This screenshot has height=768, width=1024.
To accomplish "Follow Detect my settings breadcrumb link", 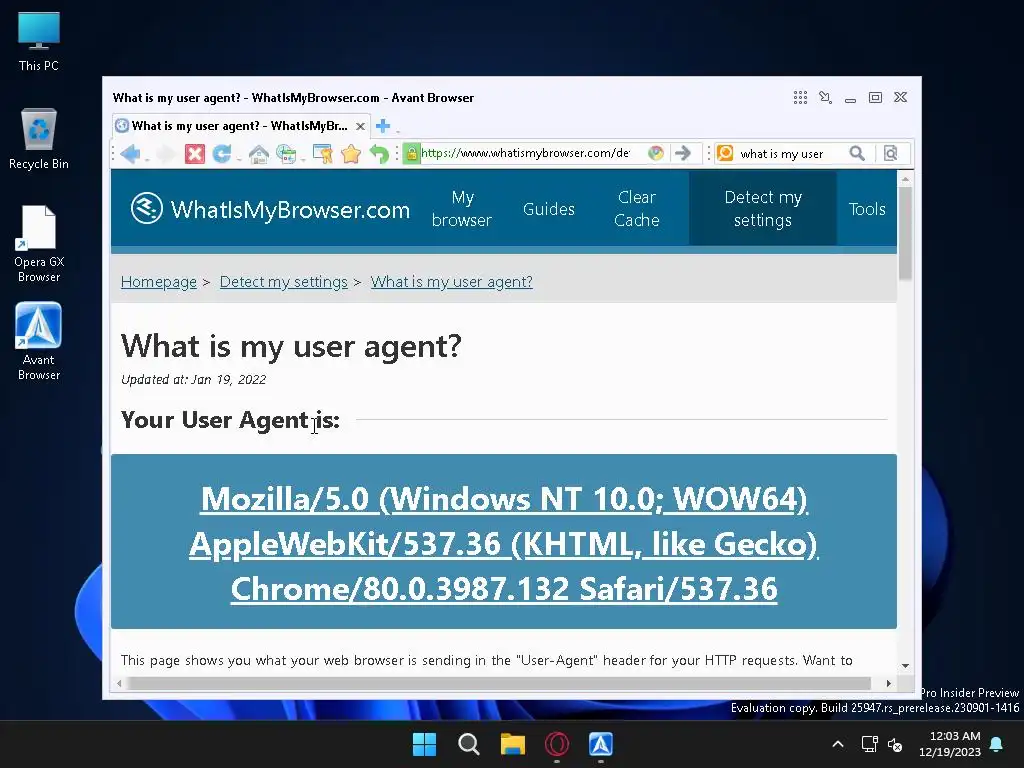I will 283,281.
